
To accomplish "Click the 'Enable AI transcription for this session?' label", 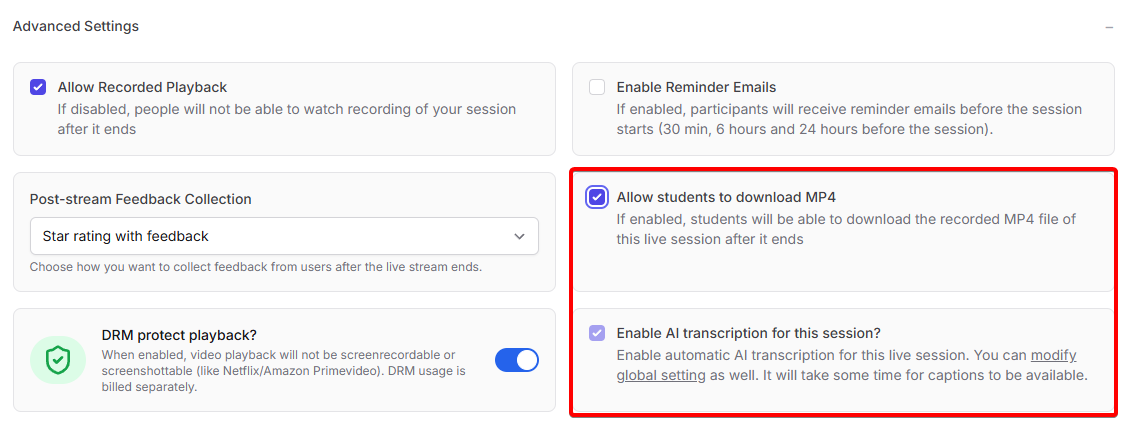I will click(x=748, y=333).
